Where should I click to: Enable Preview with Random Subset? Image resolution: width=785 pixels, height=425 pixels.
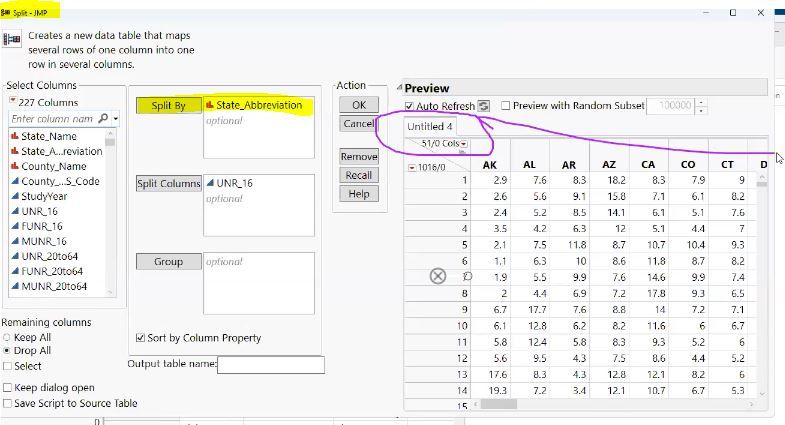(506, 106)
